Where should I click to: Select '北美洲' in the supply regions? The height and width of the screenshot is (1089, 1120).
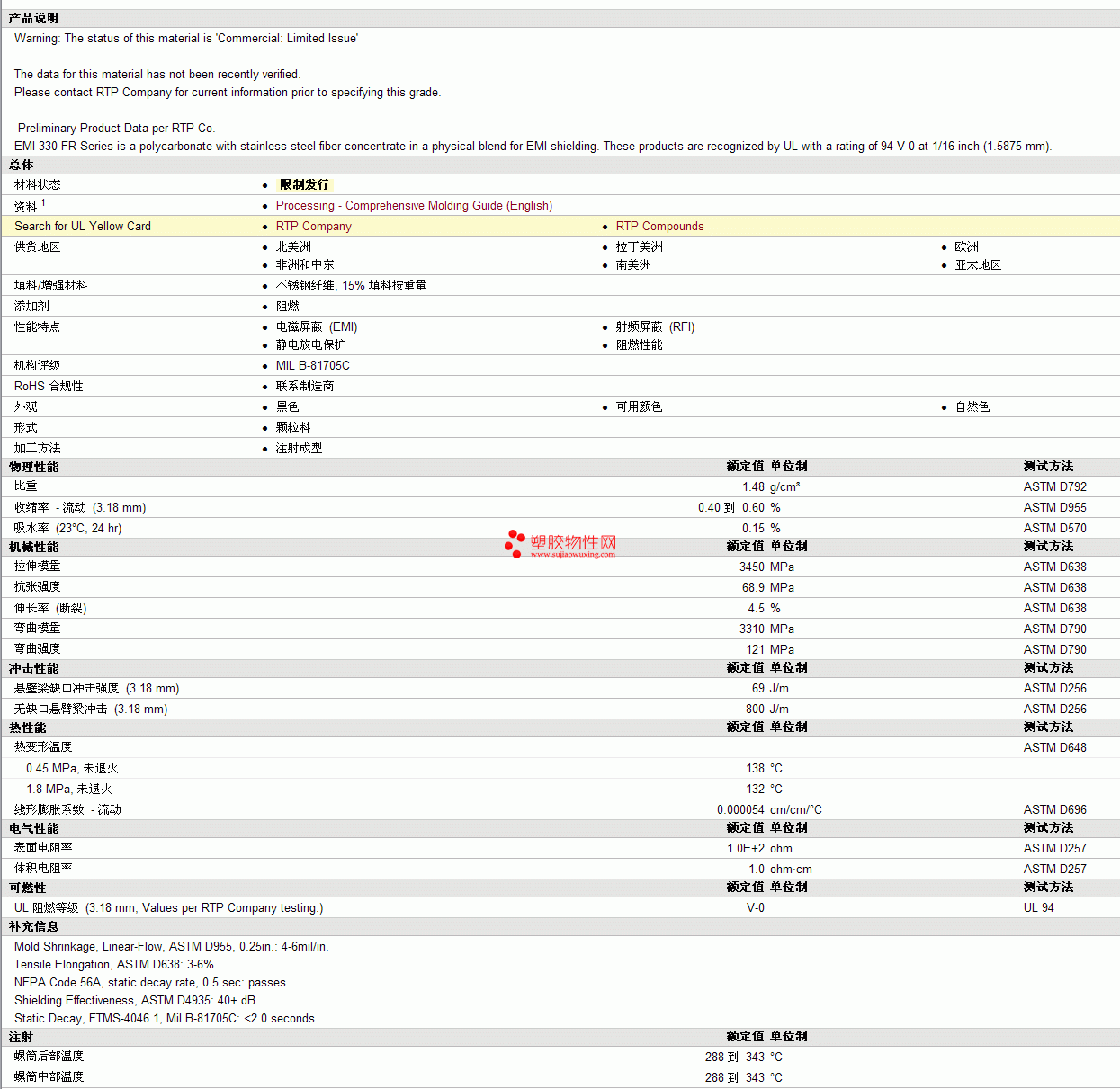point(293,246)
